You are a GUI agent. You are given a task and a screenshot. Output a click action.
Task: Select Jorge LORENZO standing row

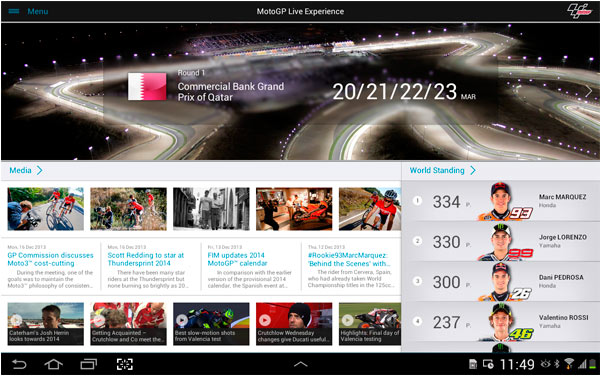[501, 241]
